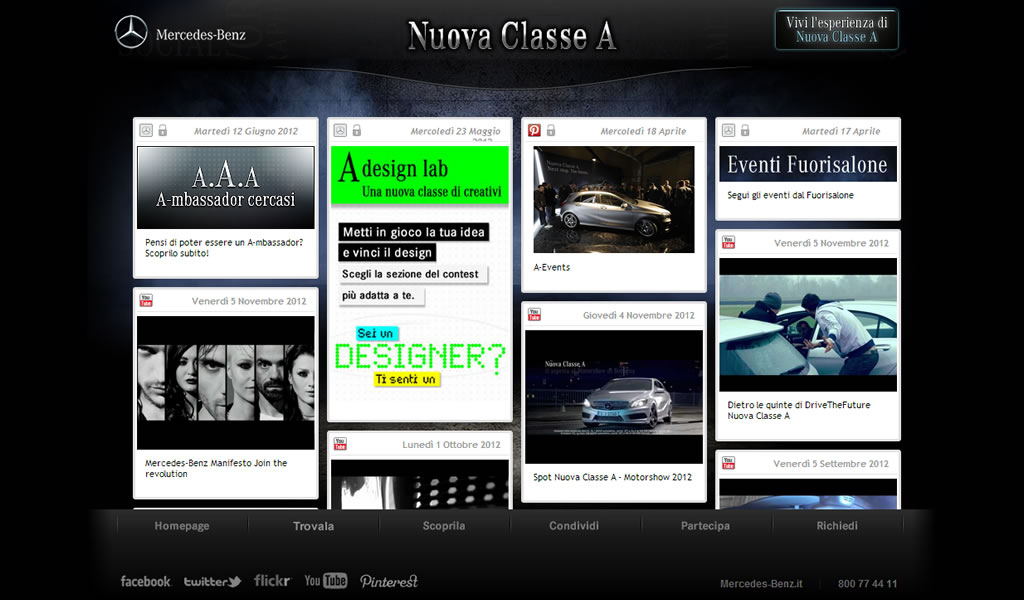
Task: Click the image icon on the Eventi Fuorisalone card
Action: [728, 131]
